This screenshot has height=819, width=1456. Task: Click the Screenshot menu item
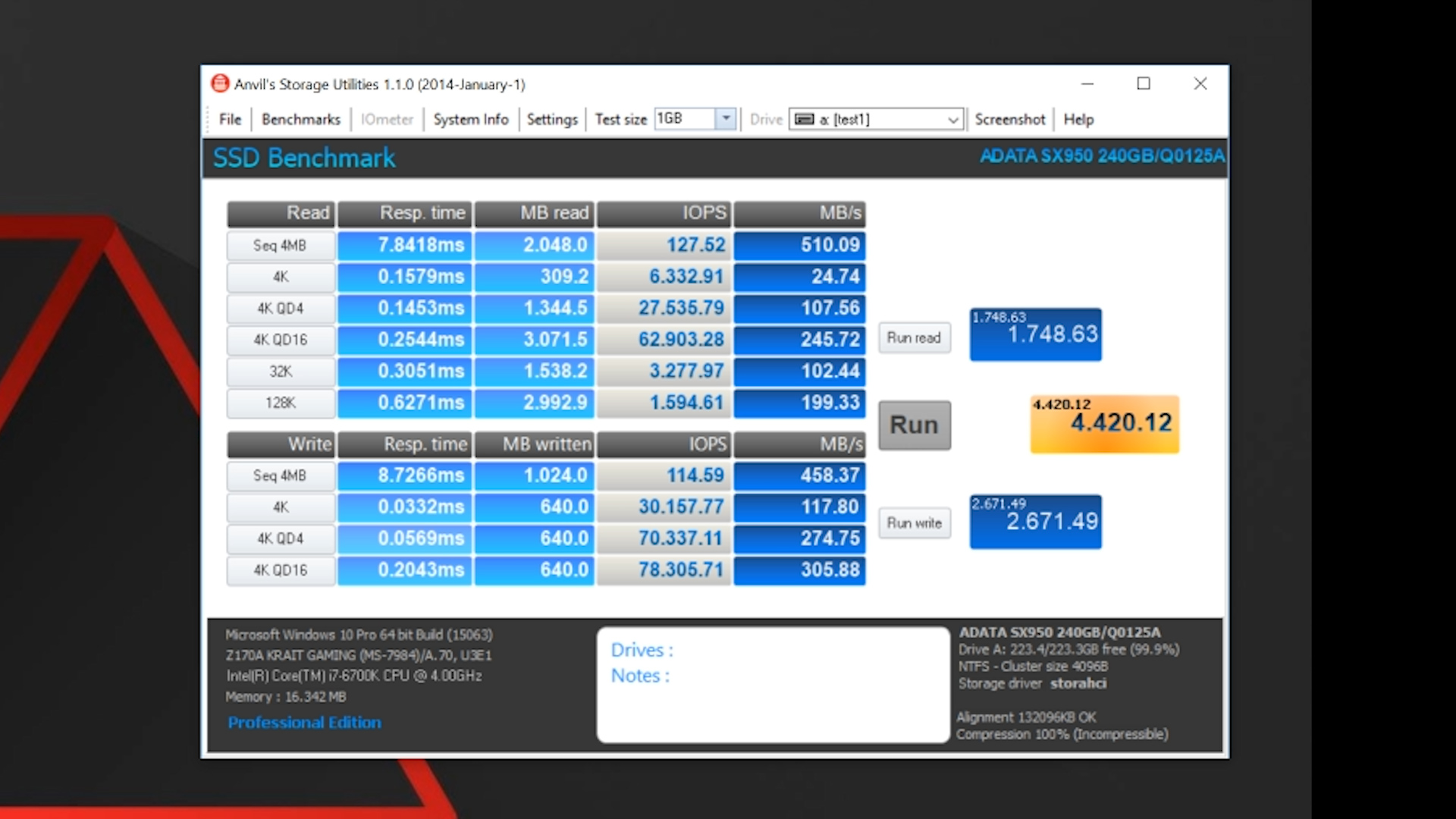click(1009, 119)
